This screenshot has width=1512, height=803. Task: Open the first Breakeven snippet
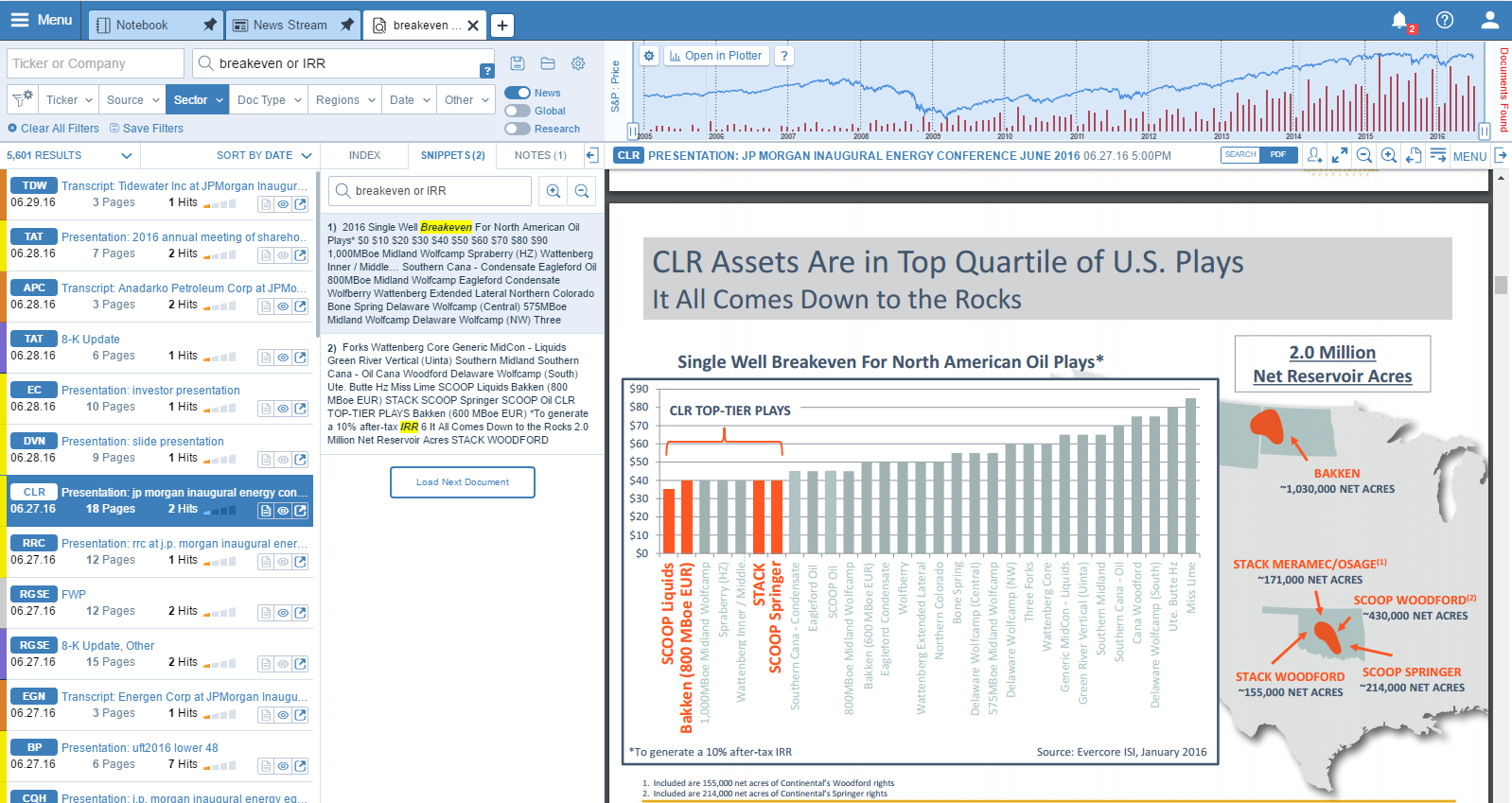click(462, 273)
